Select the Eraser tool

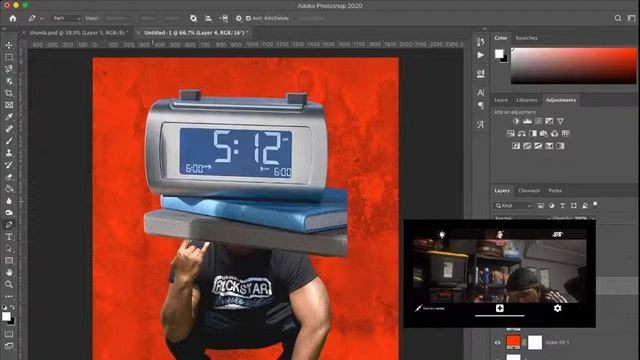pyautogui.click(x=9, y=177)
